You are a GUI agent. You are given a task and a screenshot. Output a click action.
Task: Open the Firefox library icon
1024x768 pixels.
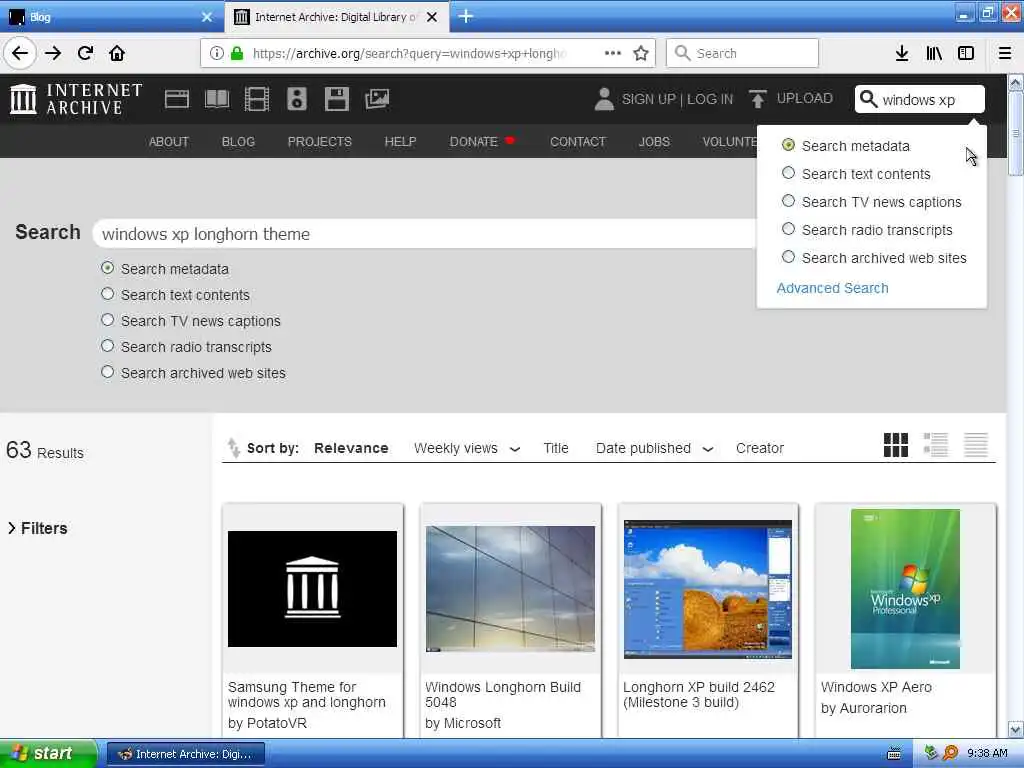(934, 54)
